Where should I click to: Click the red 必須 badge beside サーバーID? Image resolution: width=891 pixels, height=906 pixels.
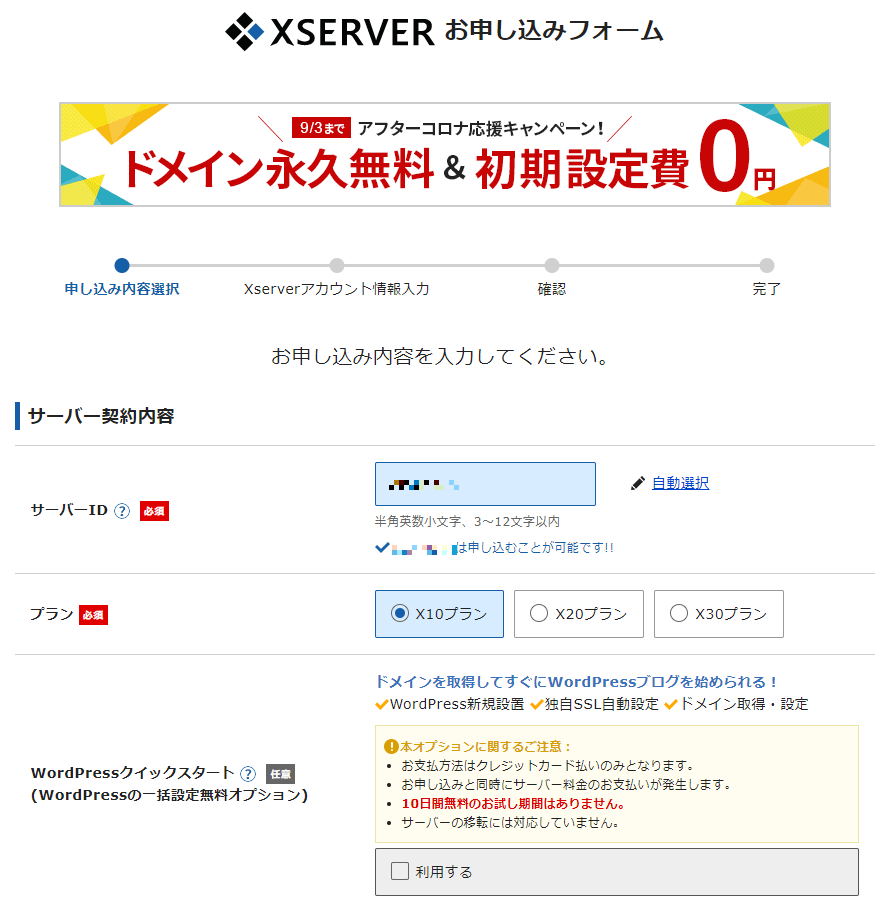click(154, 511)
